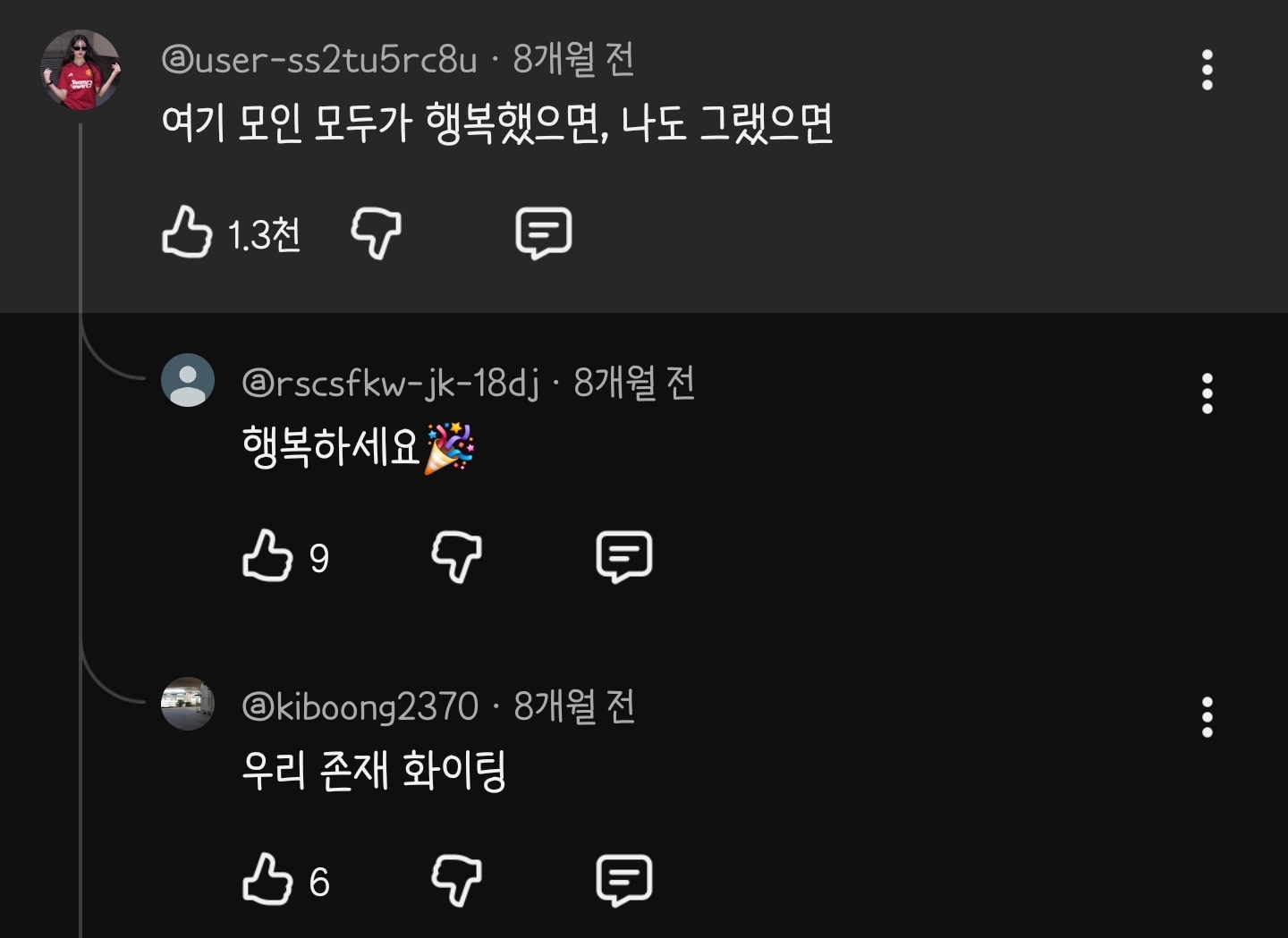The height and width of the screenshot is (938, 1288).
Task: Reply to kiboong2370's comment
Action: point(624,881)
